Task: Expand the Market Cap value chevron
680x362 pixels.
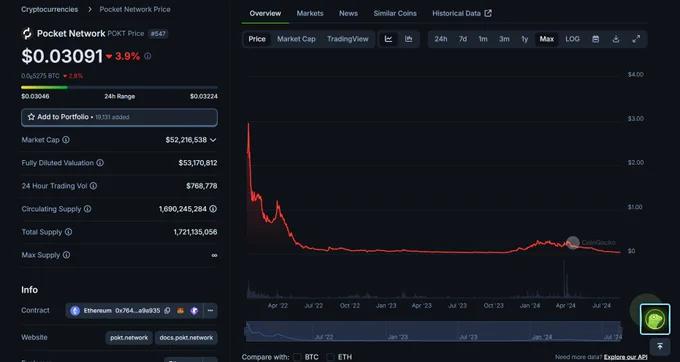Action: tap(213, 140)
